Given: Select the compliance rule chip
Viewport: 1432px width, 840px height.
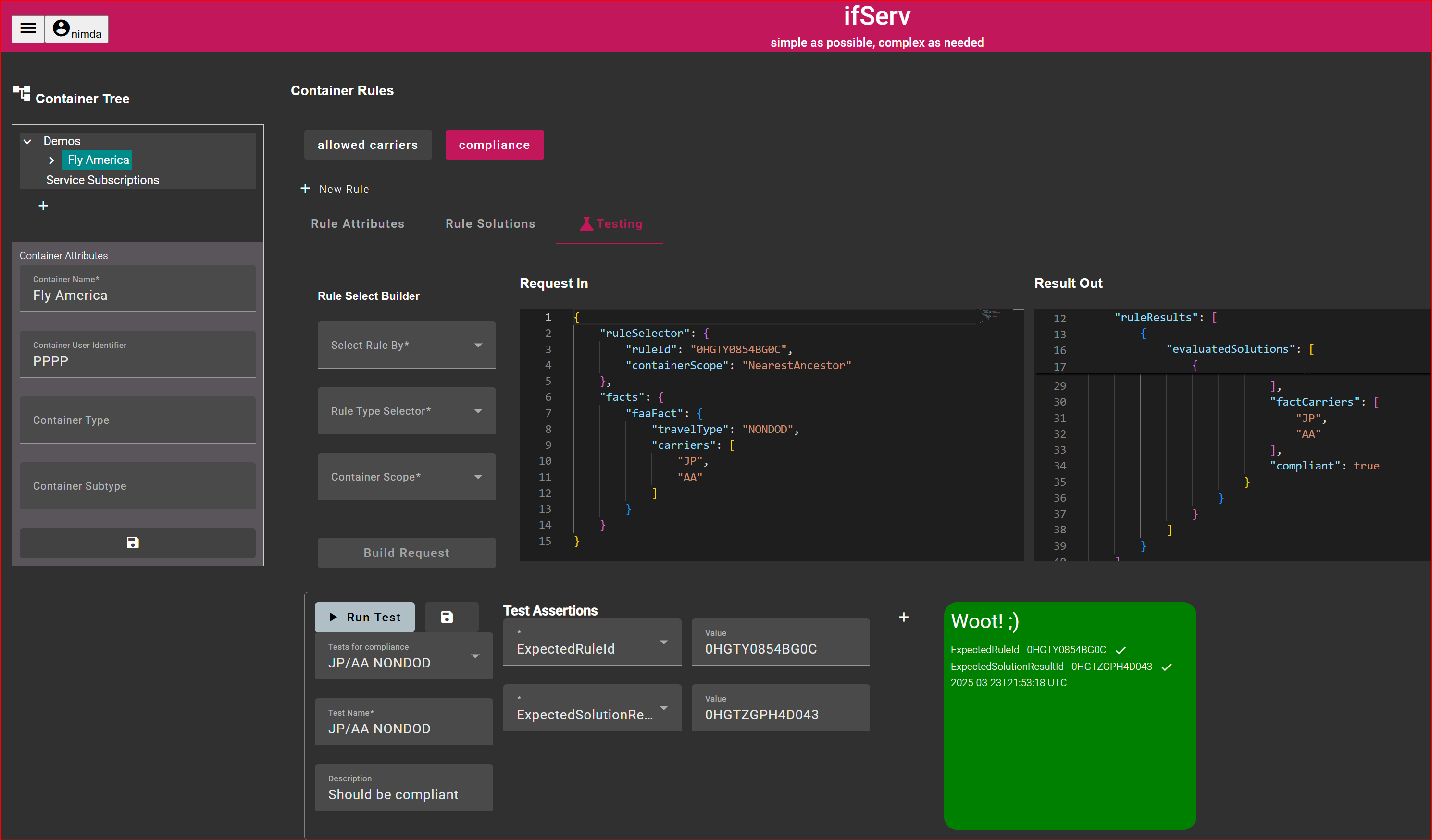Looking at the screenshot, I should [494, 145].
